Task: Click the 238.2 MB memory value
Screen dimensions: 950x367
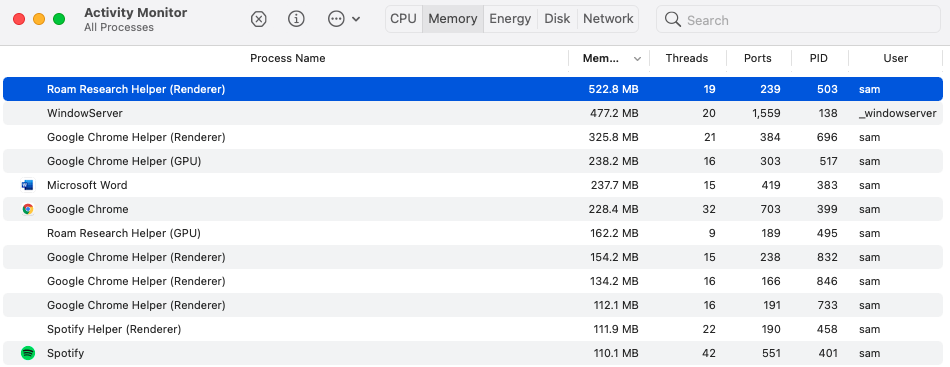Action: click(614, 161)
